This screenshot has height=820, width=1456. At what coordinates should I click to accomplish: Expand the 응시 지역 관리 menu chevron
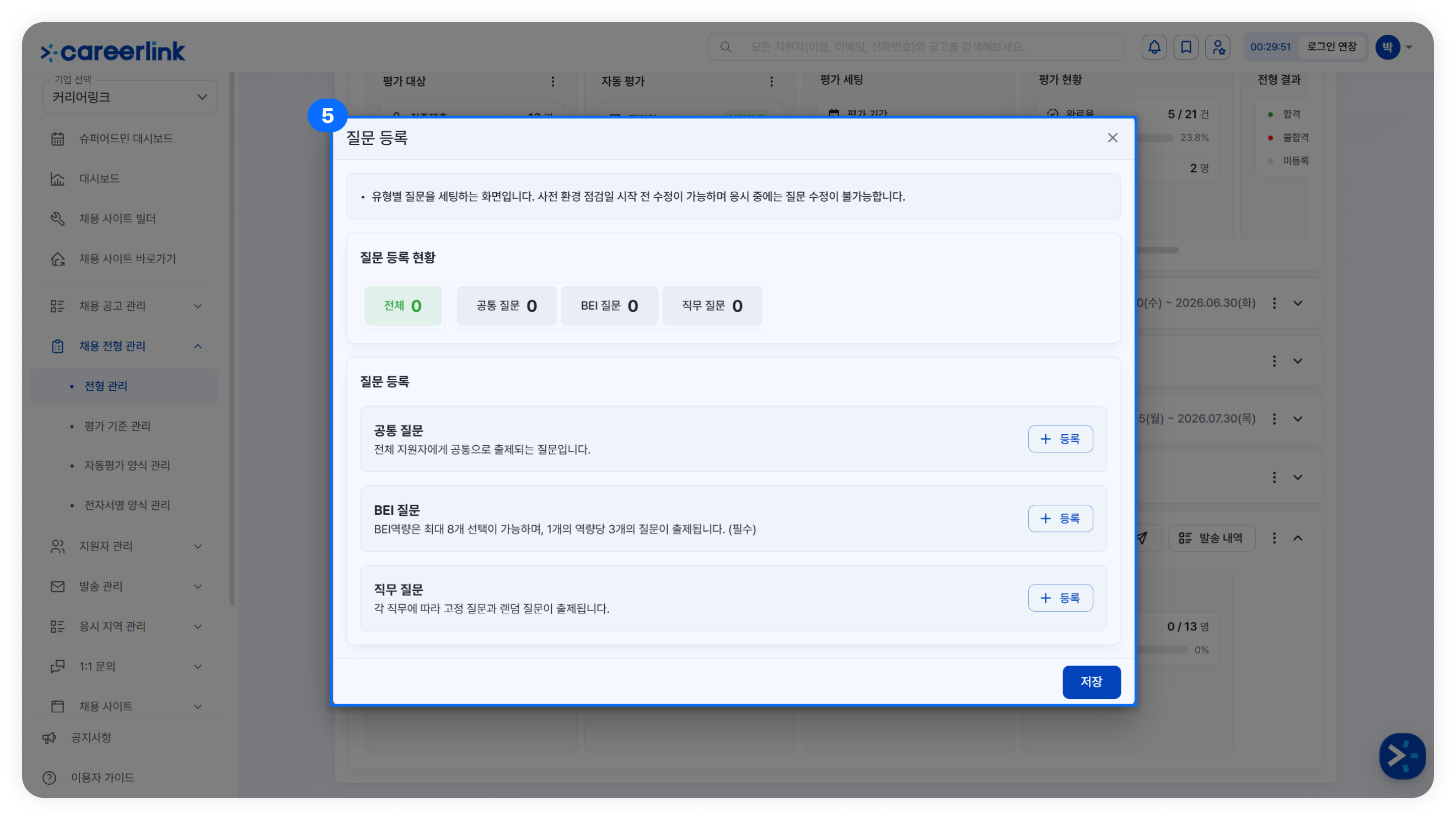point(198,626)
